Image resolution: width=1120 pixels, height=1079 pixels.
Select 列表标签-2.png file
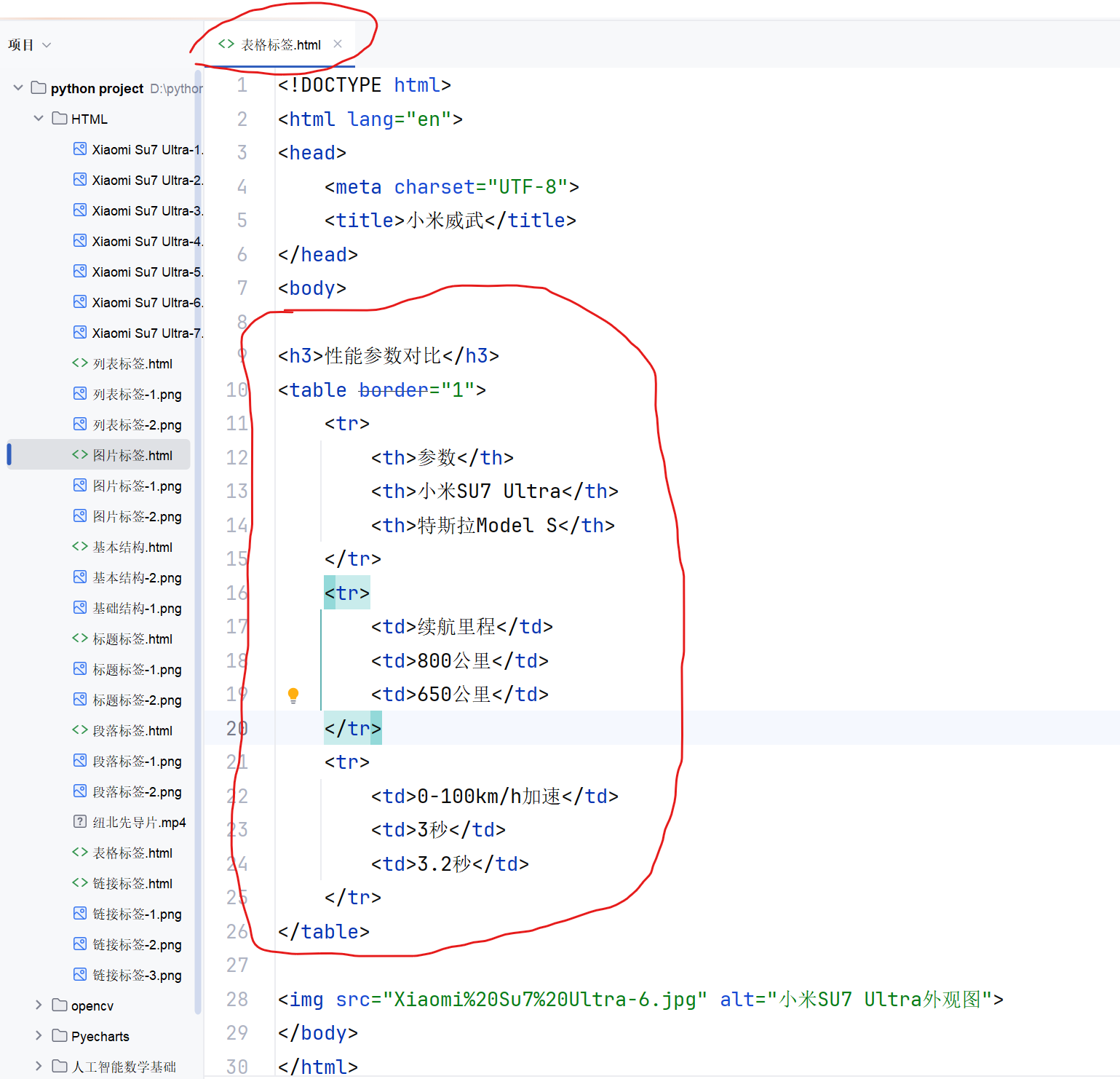pos(127,424)
